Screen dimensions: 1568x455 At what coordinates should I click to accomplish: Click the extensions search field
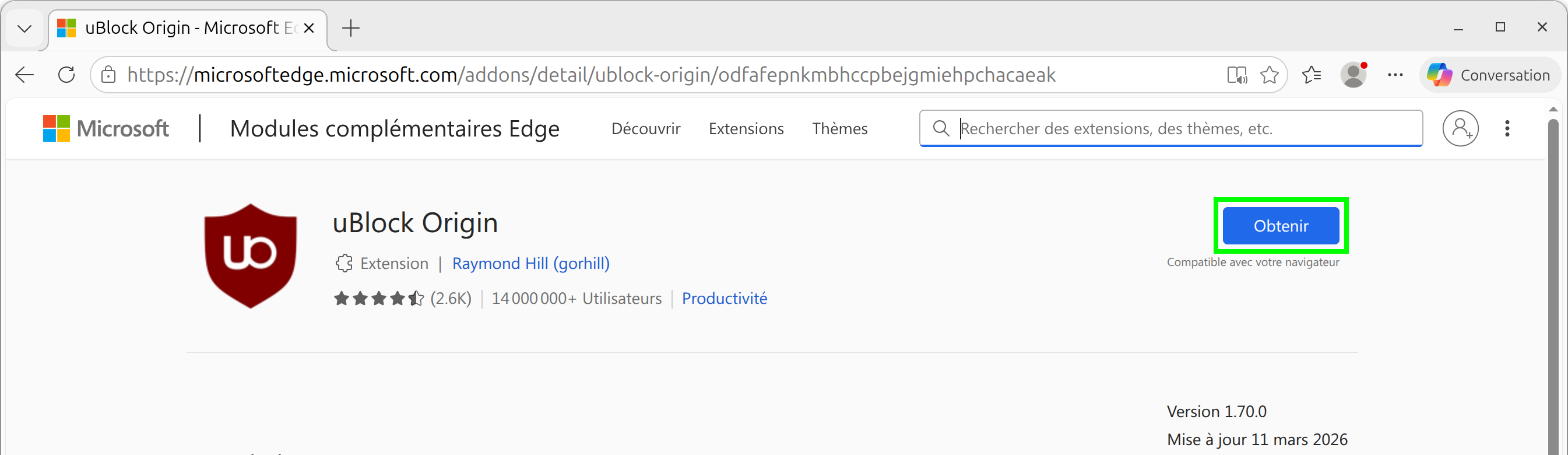point(1181,128)
